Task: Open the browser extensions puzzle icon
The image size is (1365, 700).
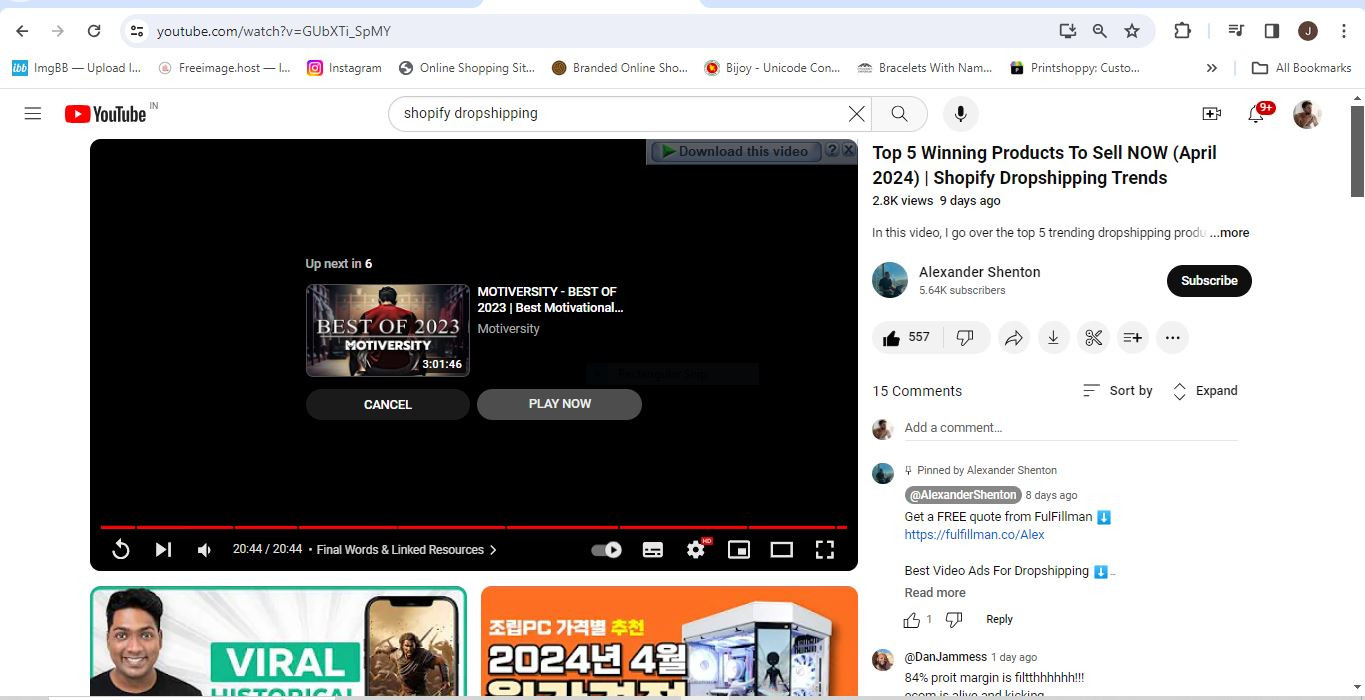Action: click(x=1182, y=31)
